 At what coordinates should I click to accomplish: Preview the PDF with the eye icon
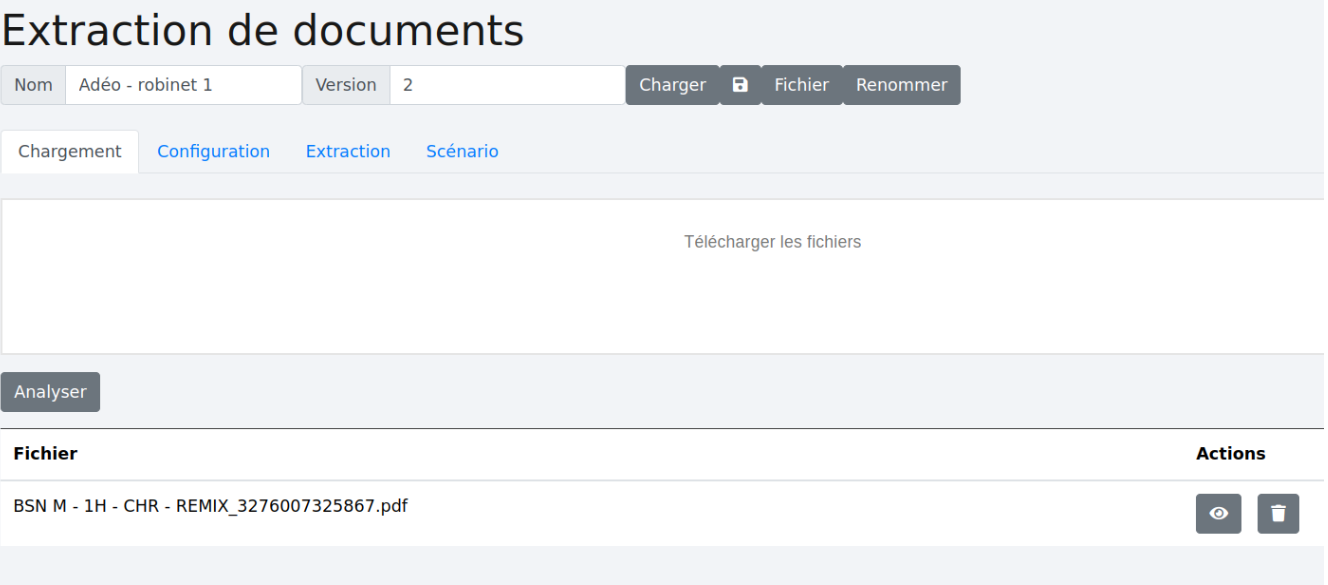click(x=1218, y=513)
